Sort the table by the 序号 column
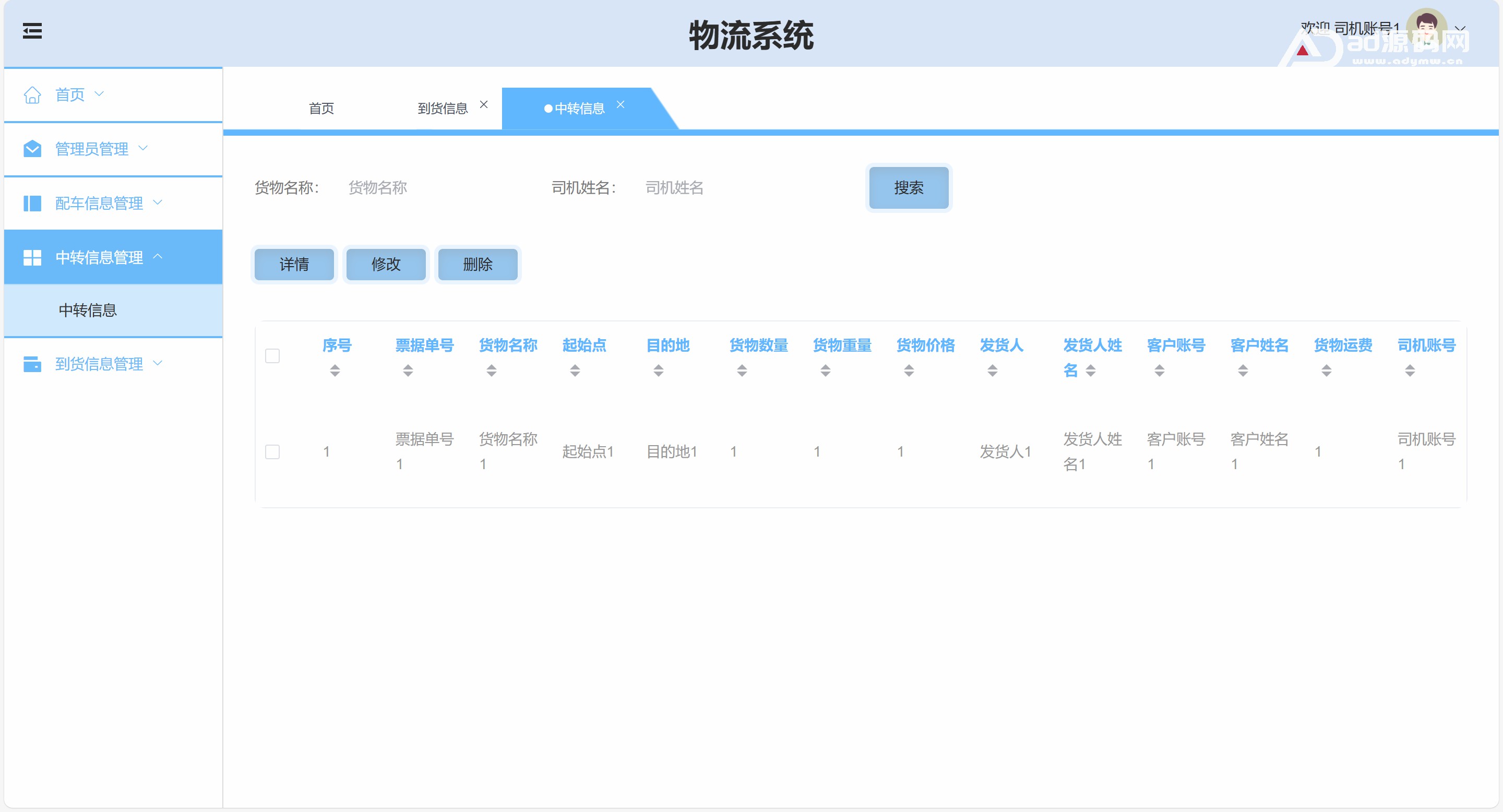 335,371
